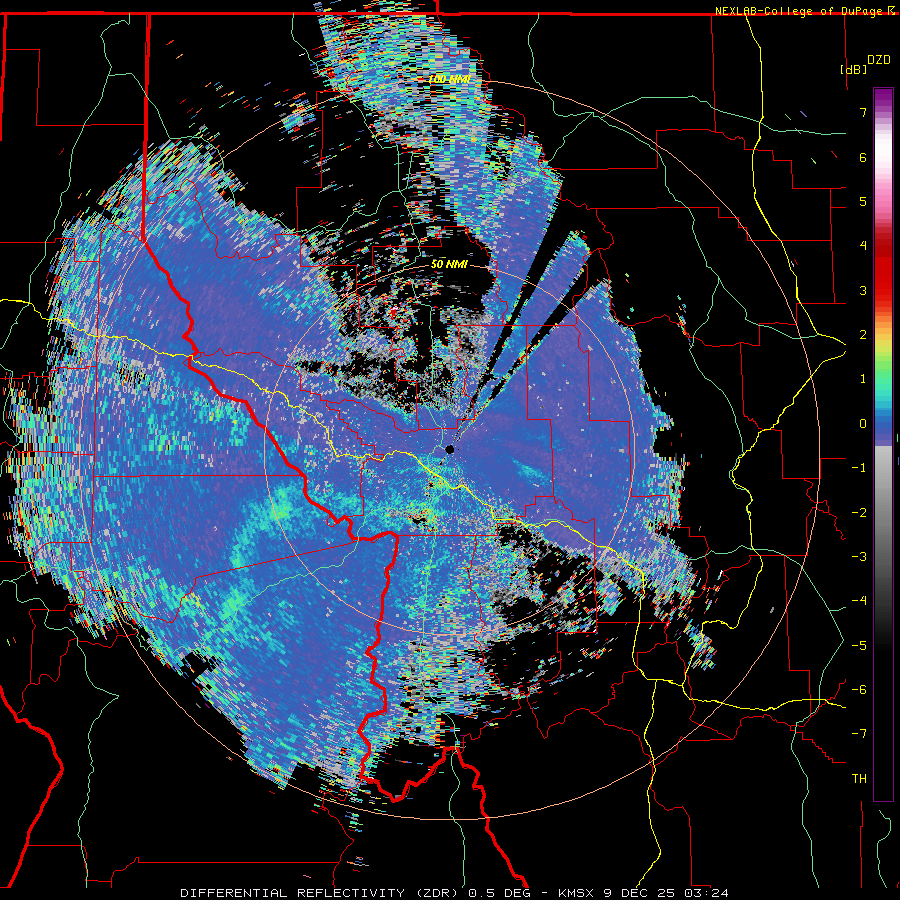This screenshot has height=900, width=900.
Task: Click the -5 value on the dB scale
Action: coord(859,646)
